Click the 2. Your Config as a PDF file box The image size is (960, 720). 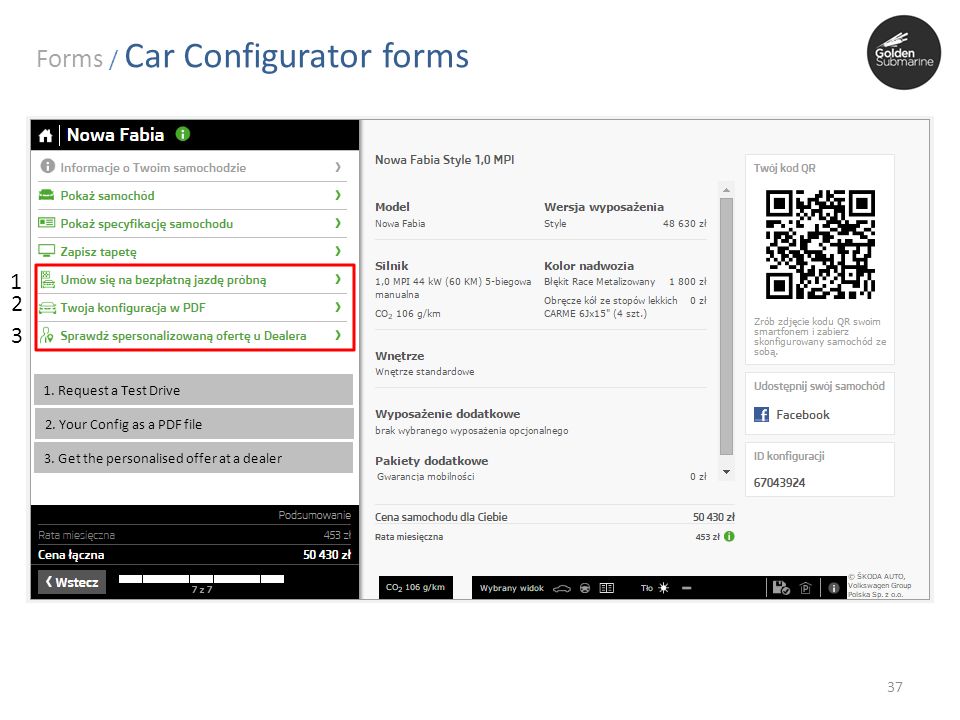193,424
